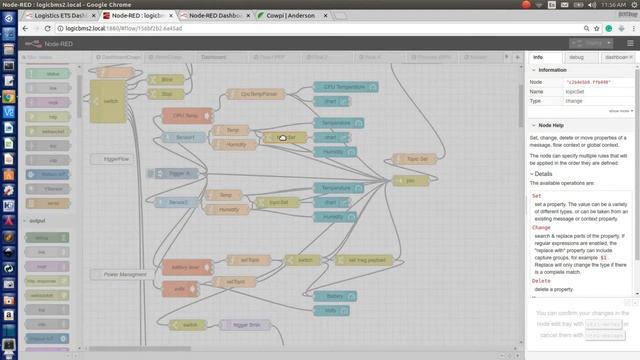
Task: Open the Node-RED hamburger menu
Action: (630, 43)
